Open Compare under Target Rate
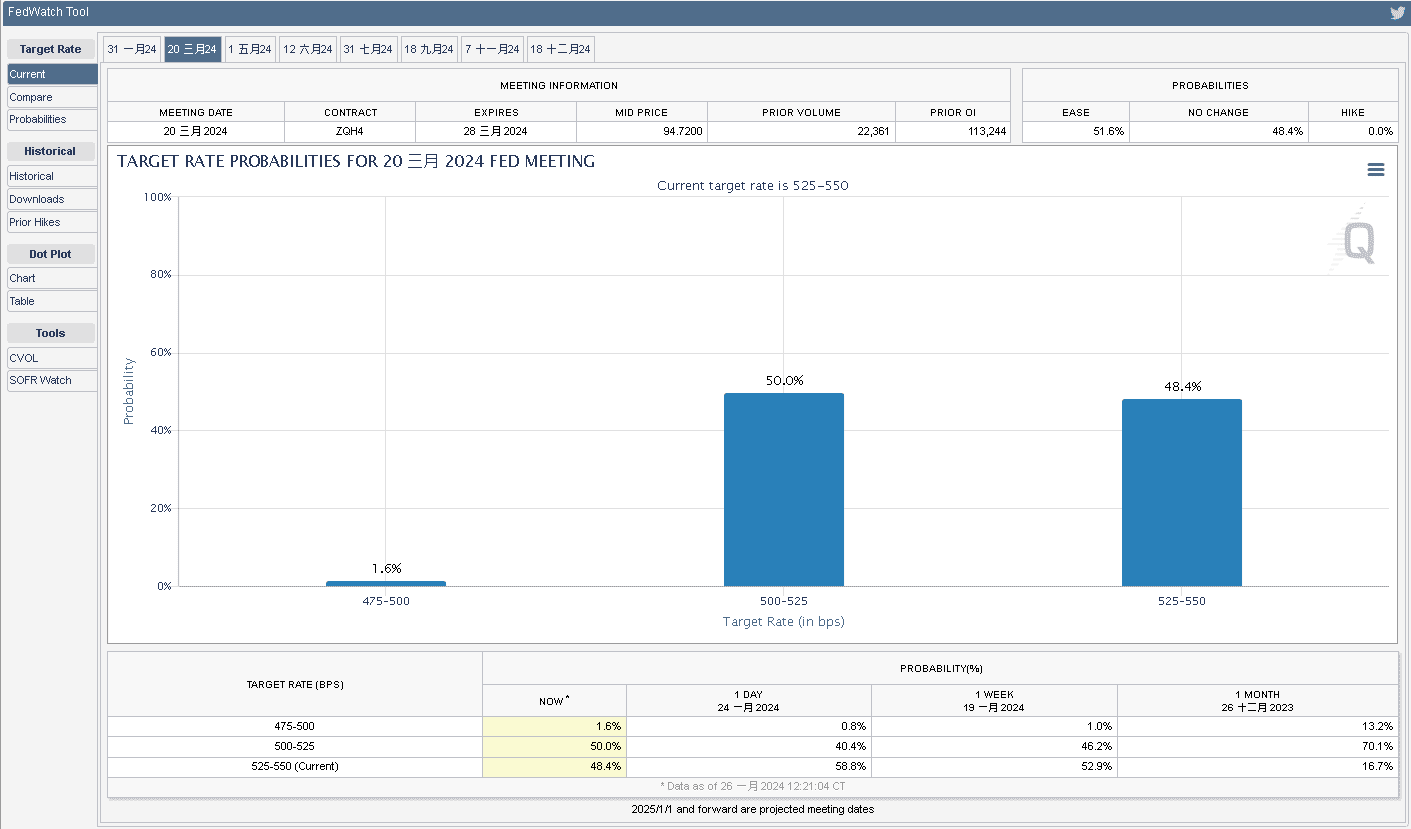This screenshot has height=829, width=1411. 52,97
